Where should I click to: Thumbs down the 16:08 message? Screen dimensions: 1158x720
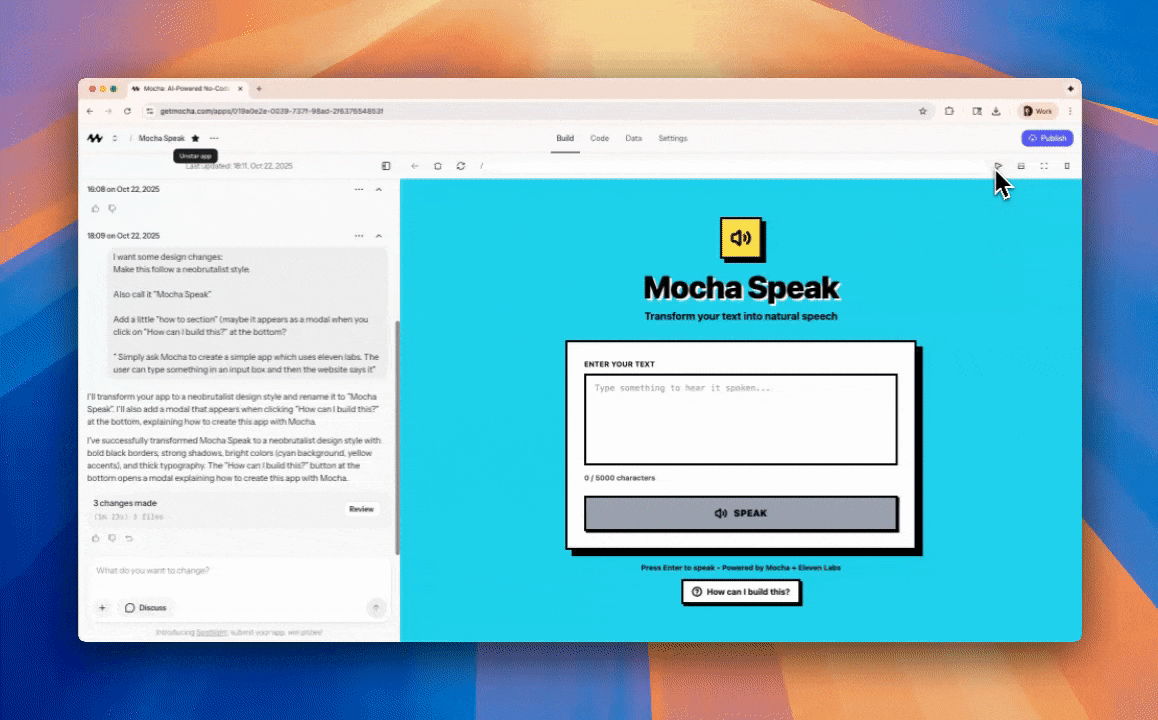[x=112, y=208]
